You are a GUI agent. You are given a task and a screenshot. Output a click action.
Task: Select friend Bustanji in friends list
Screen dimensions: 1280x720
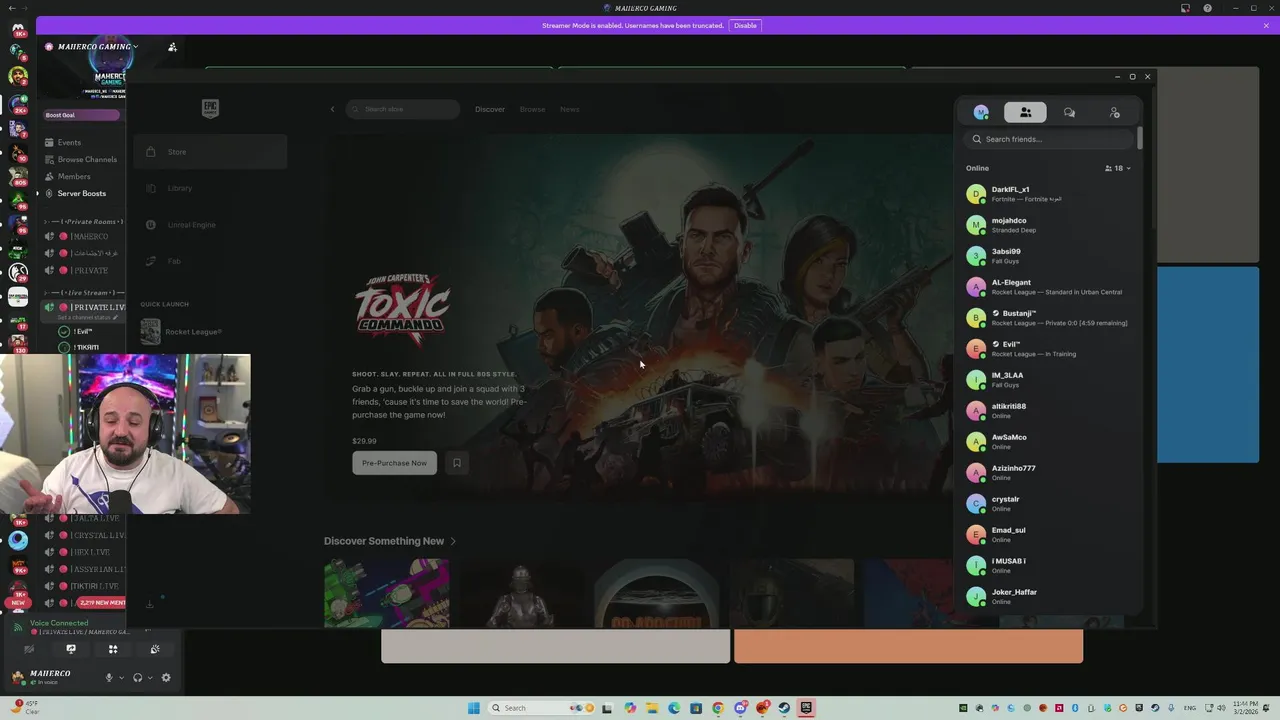[1048, 318]
